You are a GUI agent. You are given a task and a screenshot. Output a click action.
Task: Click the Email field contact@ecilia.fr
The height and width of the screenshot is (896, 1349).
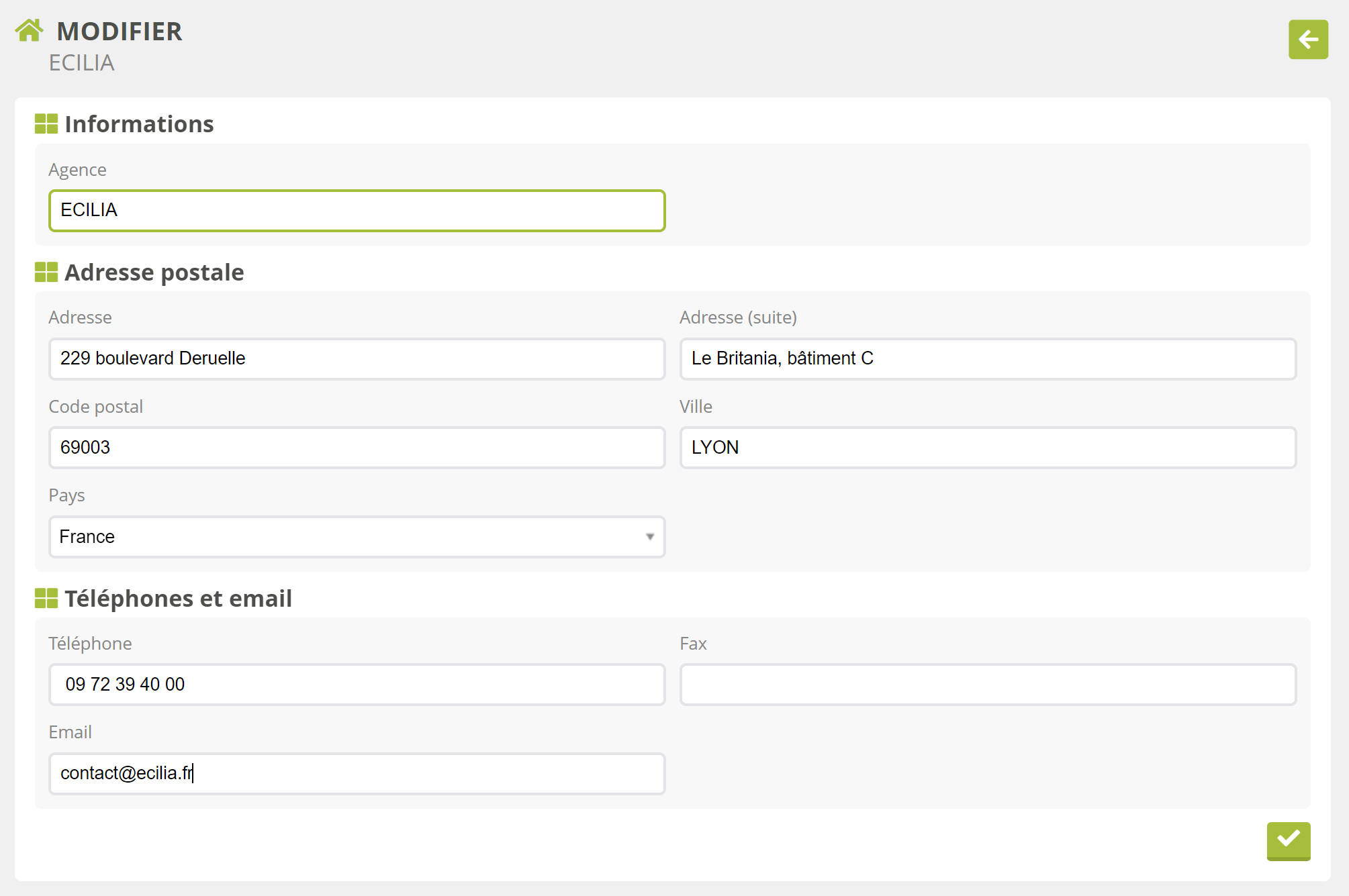pos(357,774)
